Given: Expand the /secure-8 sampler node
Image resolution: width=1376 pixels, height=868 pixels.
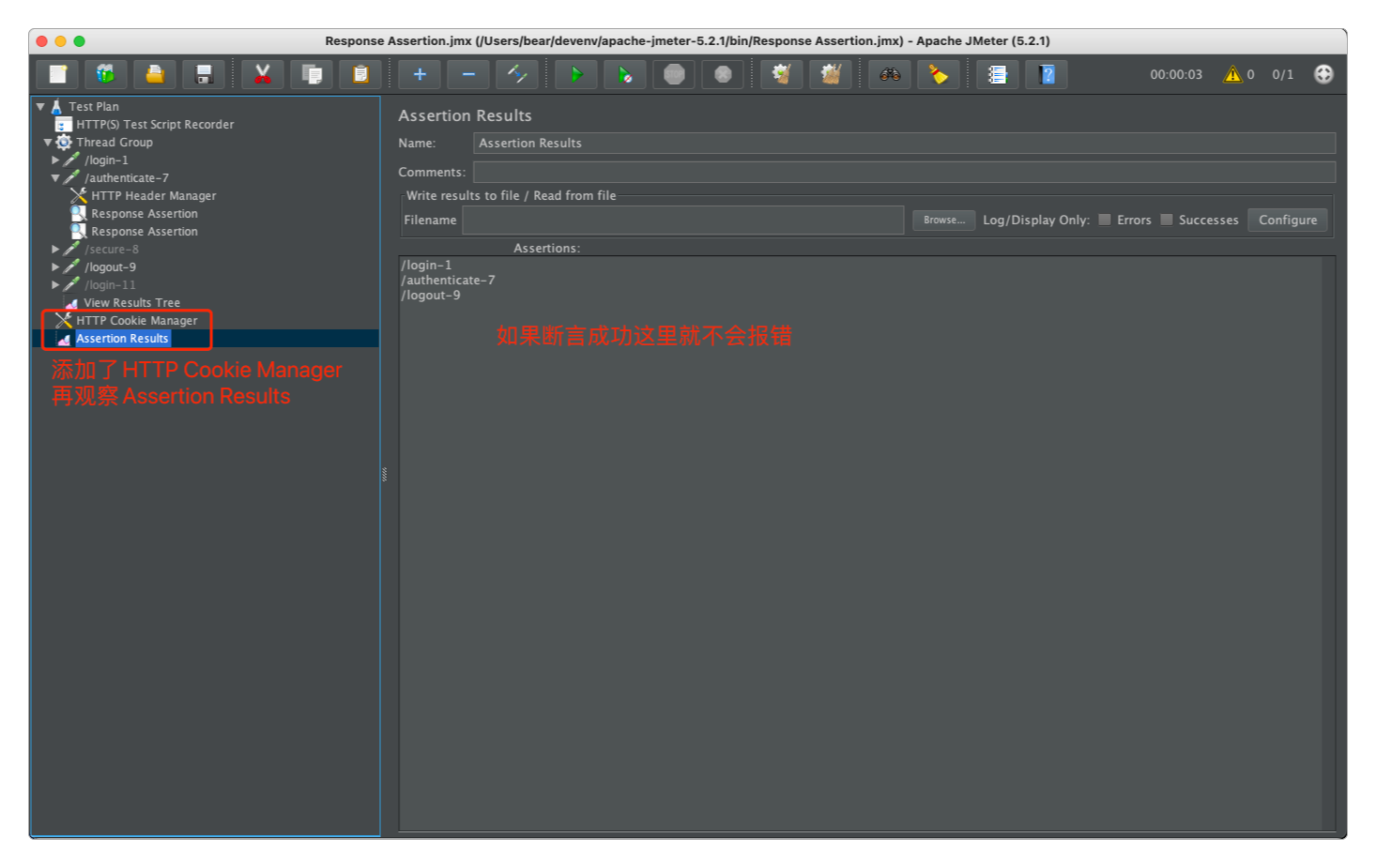Looking at the screenshot, I should pyautogui.click(x=55, y=250).
